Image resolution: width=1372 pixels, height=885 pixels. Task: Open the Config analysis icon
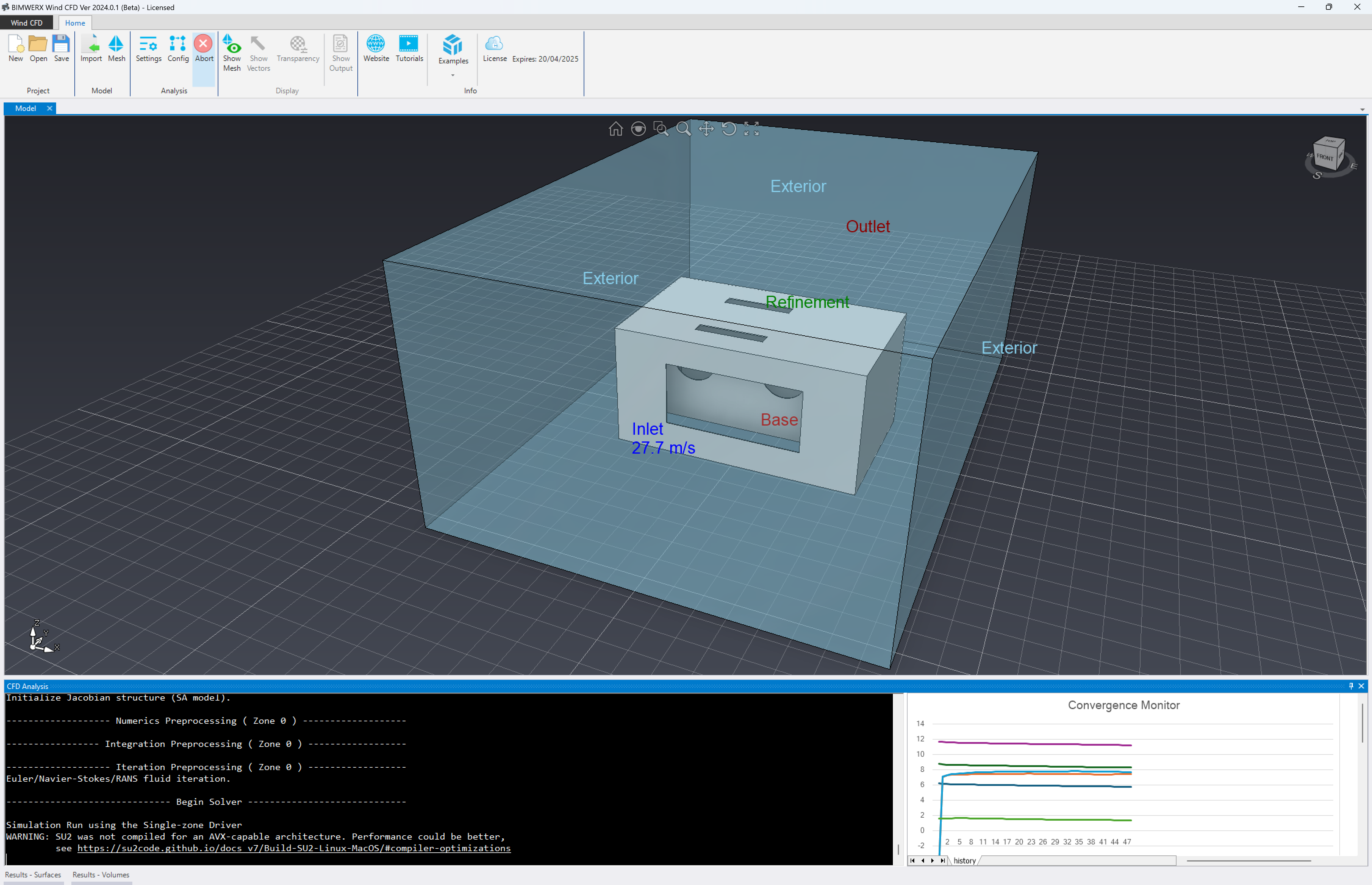coord(177,49)
